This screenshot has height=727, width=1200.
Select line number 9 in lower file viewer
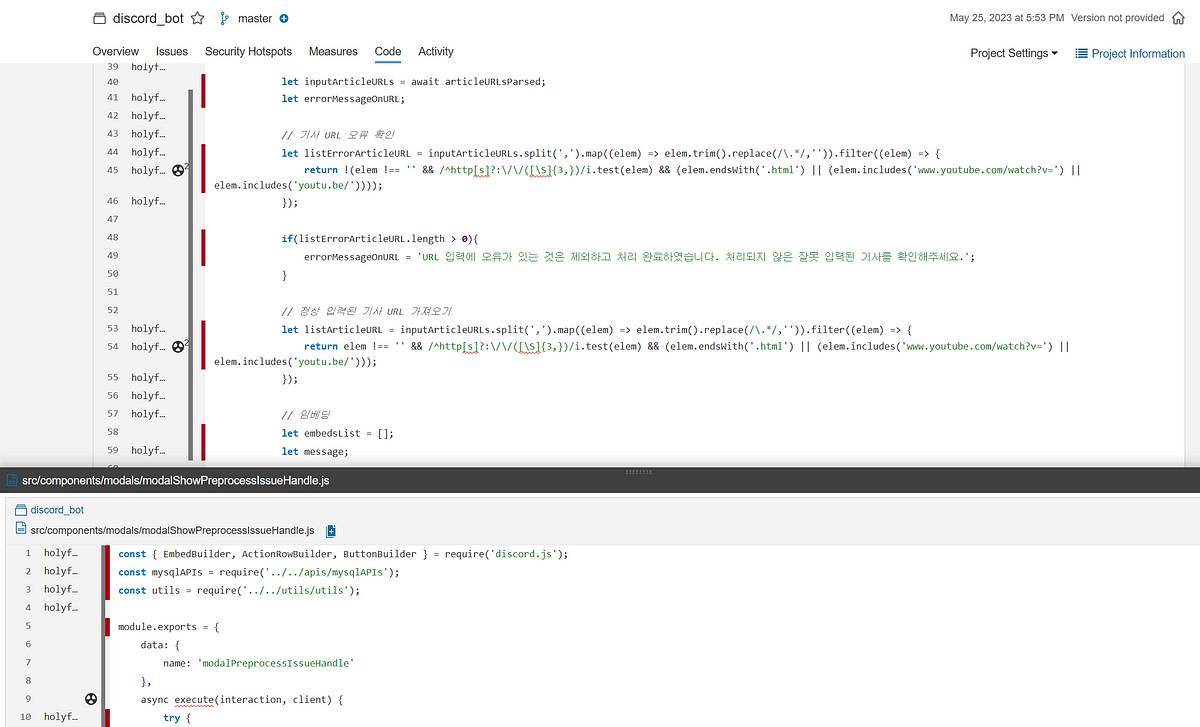coord(28,699)
